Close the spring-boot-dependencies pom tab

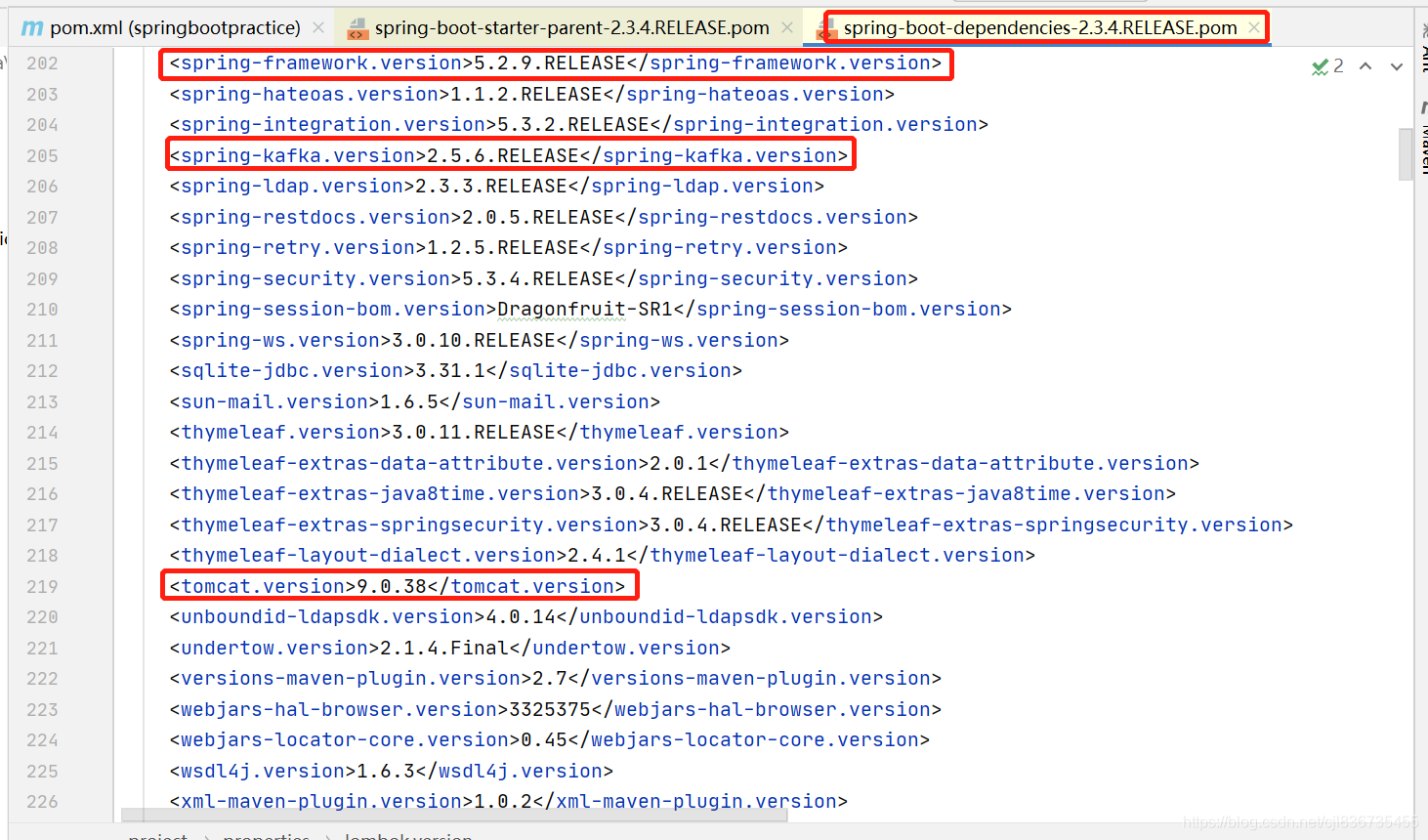[x=1254, y=27]
